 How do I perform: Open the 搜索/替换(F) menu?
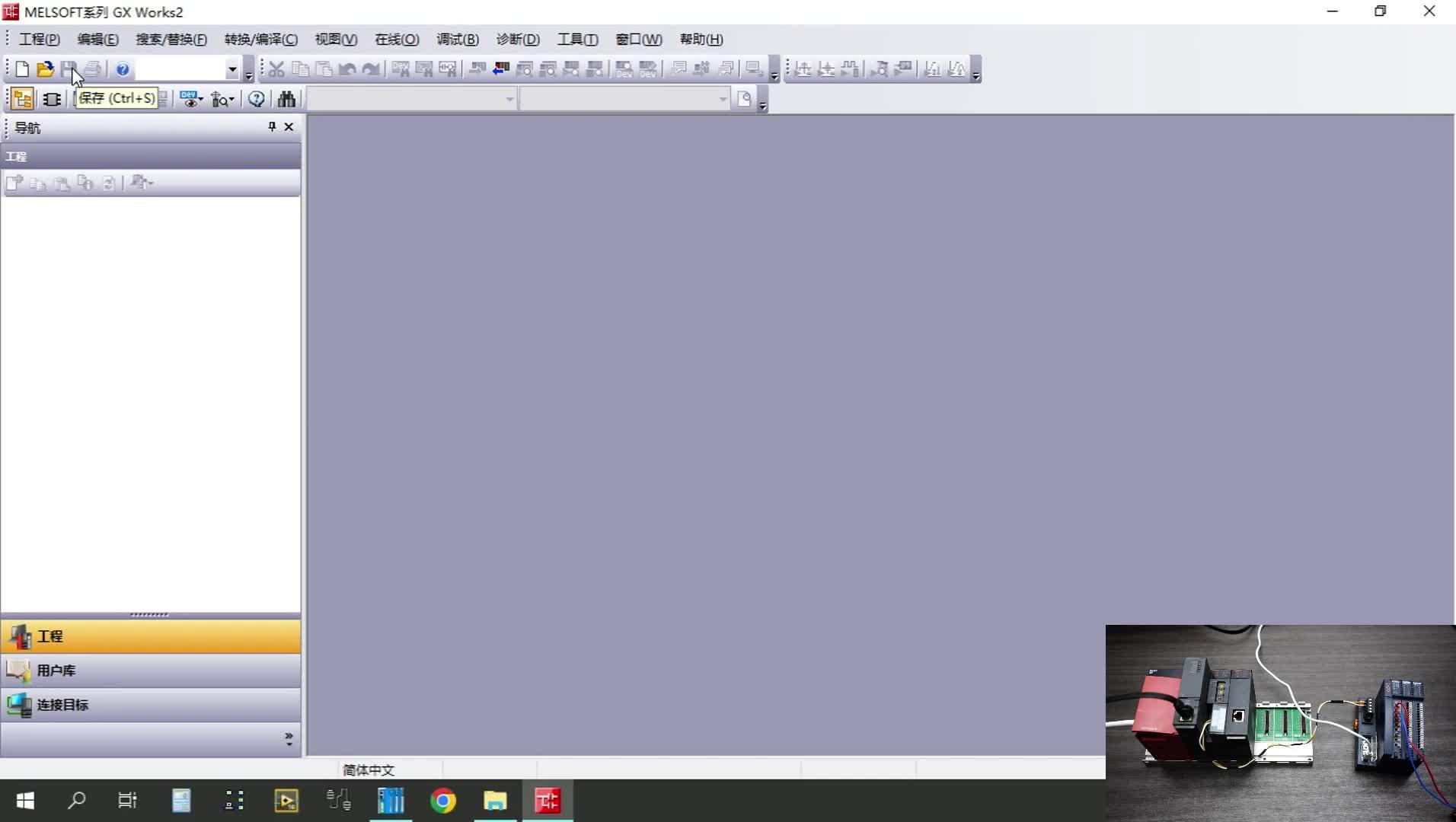pyautogui.click(x=171, y=40)
